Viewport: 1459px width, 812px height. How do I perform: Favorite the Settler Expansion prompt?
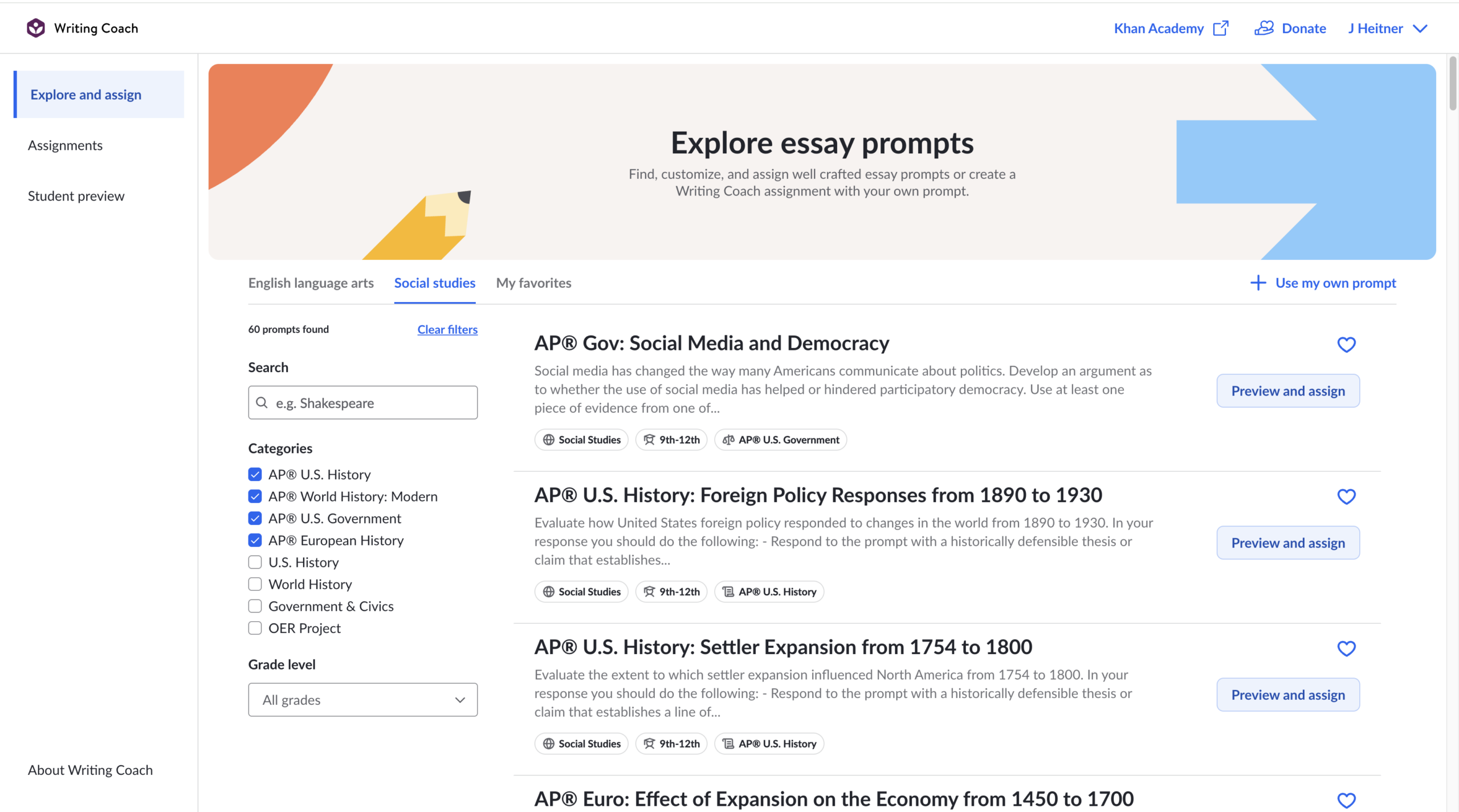[x=1347, y=648]
